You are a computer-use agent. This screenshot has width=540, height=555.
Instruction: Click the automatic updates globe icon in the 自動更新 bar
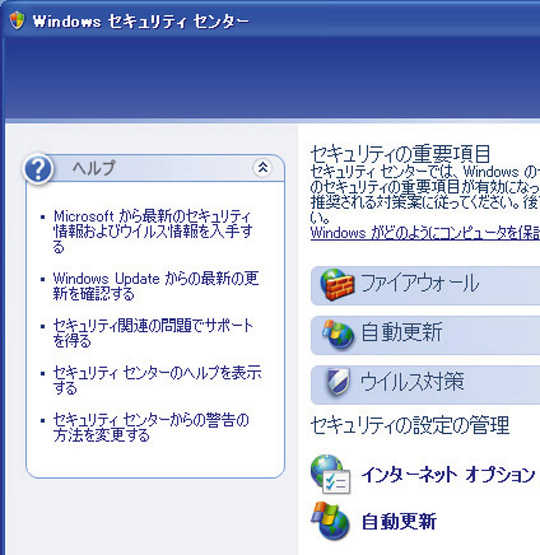tap(338, 334)
